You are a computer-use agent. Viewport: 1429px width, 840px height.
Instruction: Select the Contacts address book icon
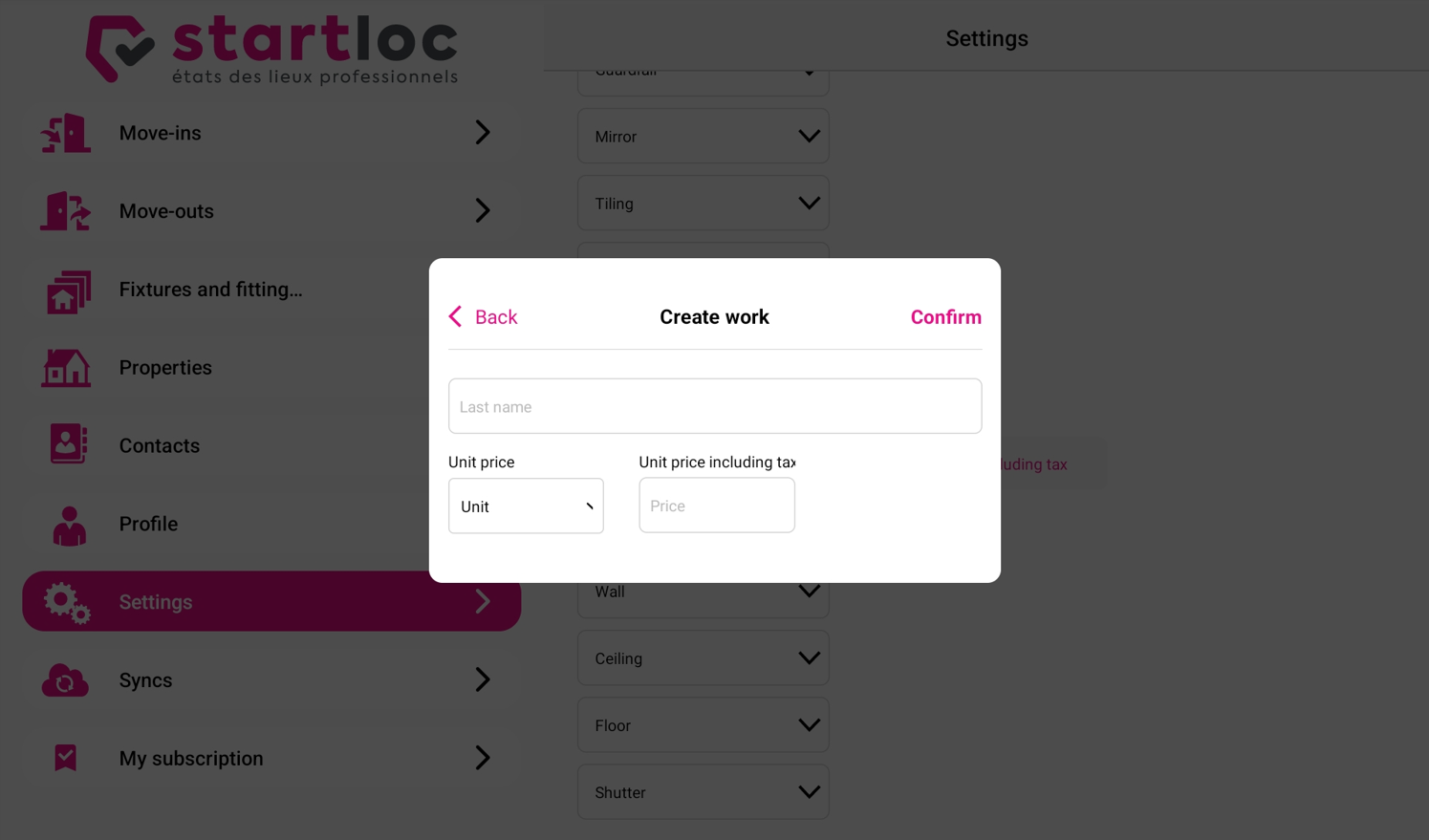(x=68, y=445)
